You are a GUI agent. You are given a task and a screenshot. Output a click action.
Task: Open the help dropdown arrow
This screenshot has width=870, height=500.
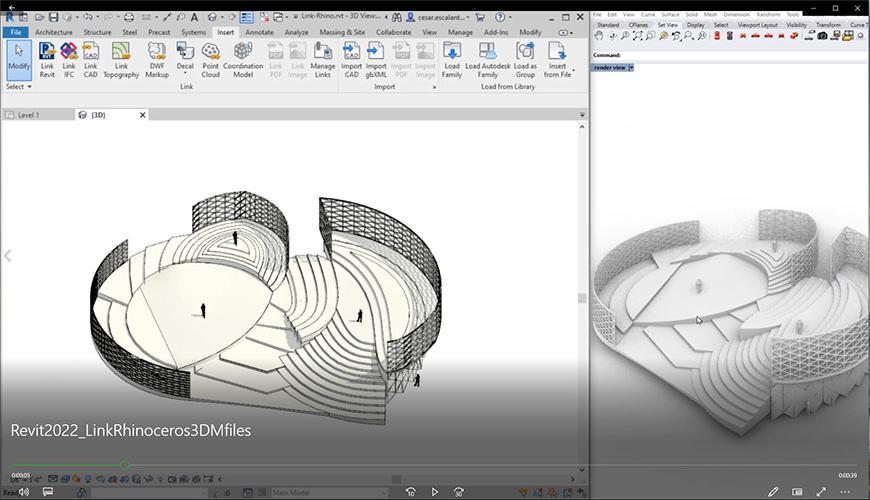(x=510, y=18)
